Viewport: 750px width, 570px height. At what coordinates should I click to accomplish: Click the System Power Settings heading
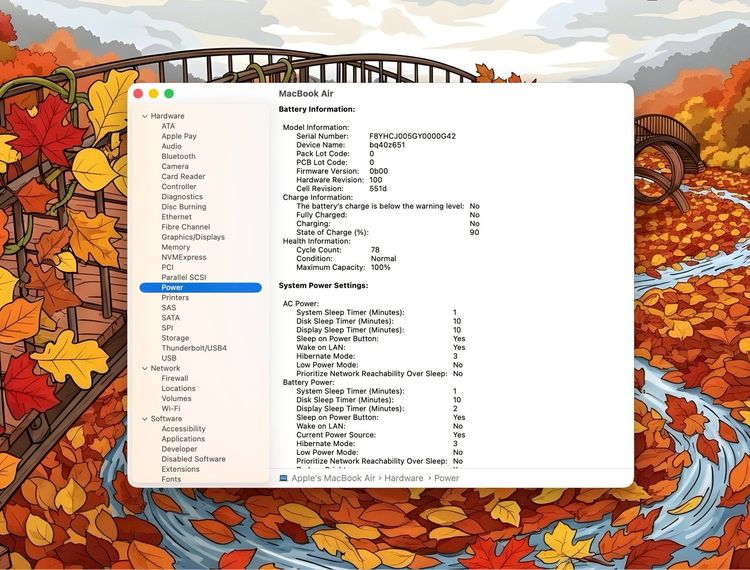pos(323,285)
